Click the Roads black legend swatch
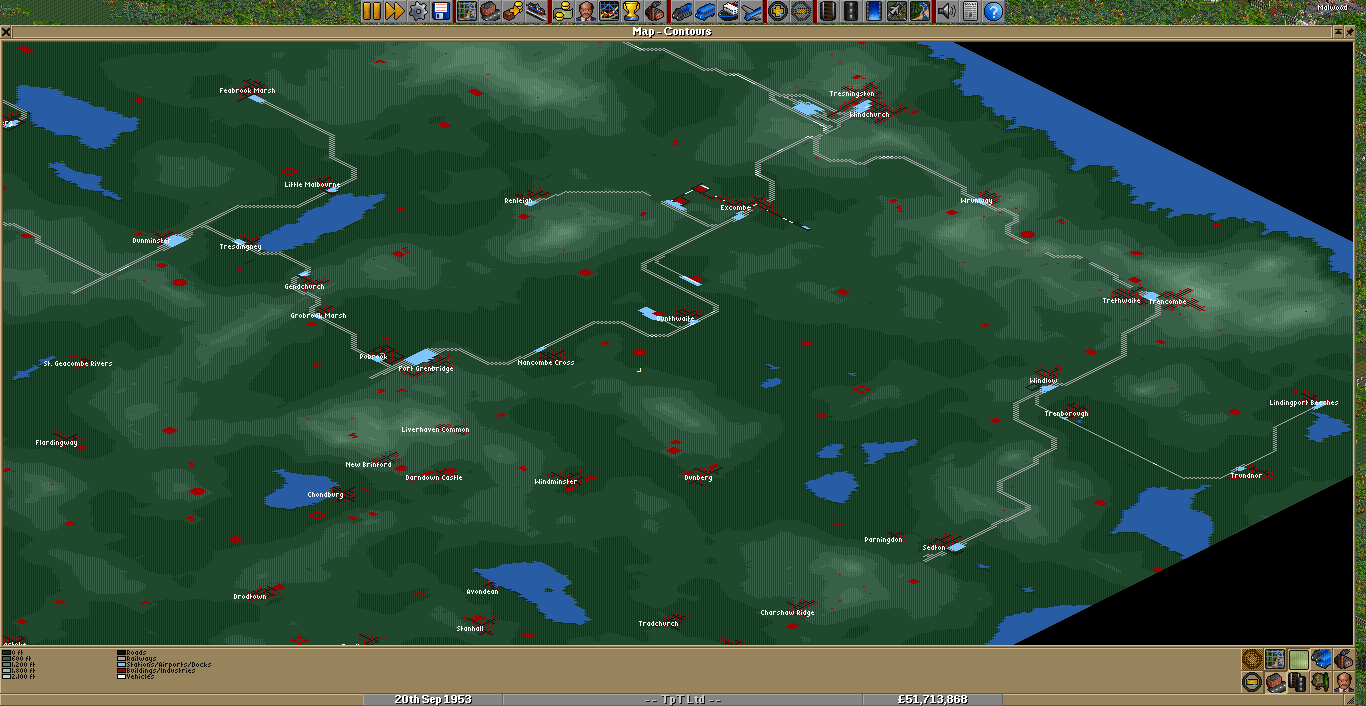 click(x=122, y=652)
